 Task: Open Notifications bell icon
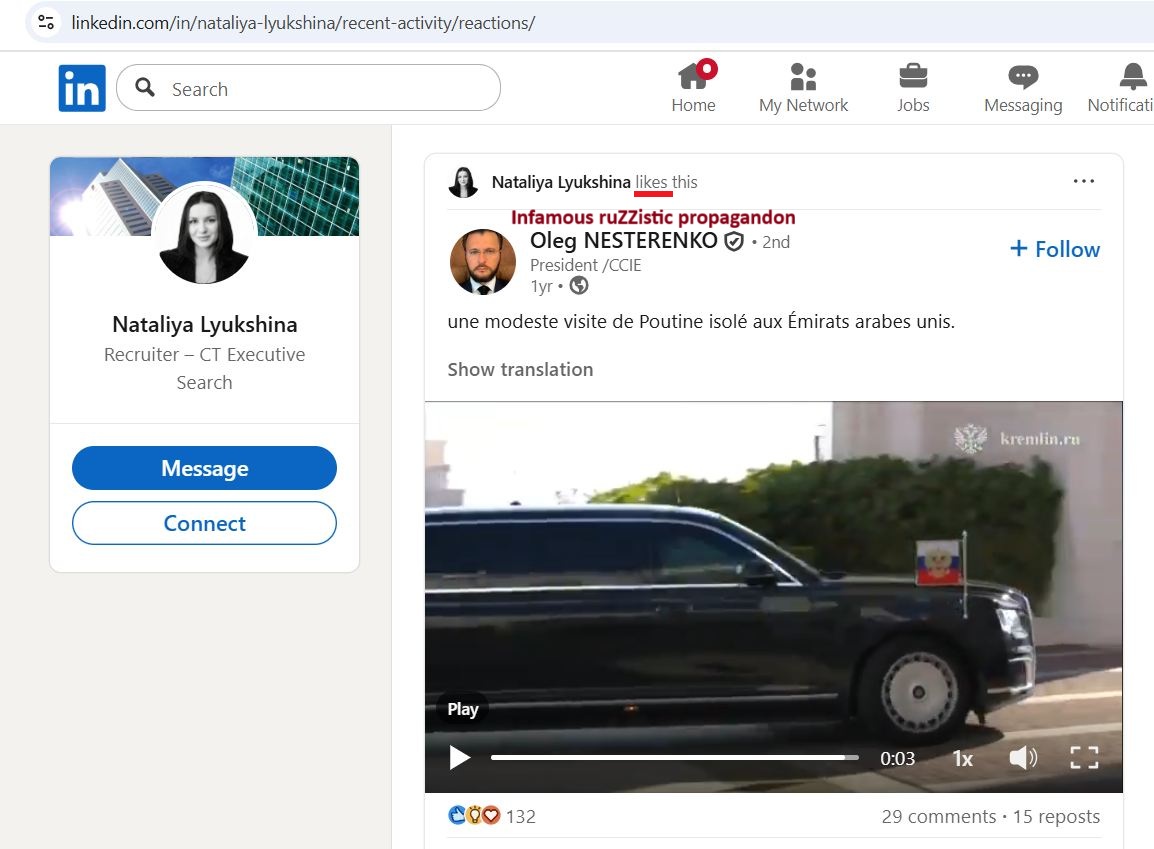1132,77
